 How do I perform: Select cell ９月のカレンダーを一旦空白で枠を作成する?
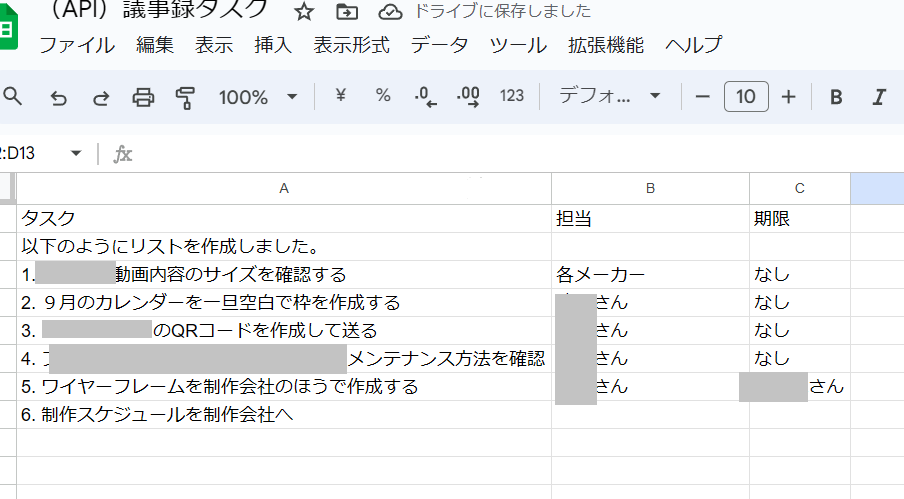(284, 303)
